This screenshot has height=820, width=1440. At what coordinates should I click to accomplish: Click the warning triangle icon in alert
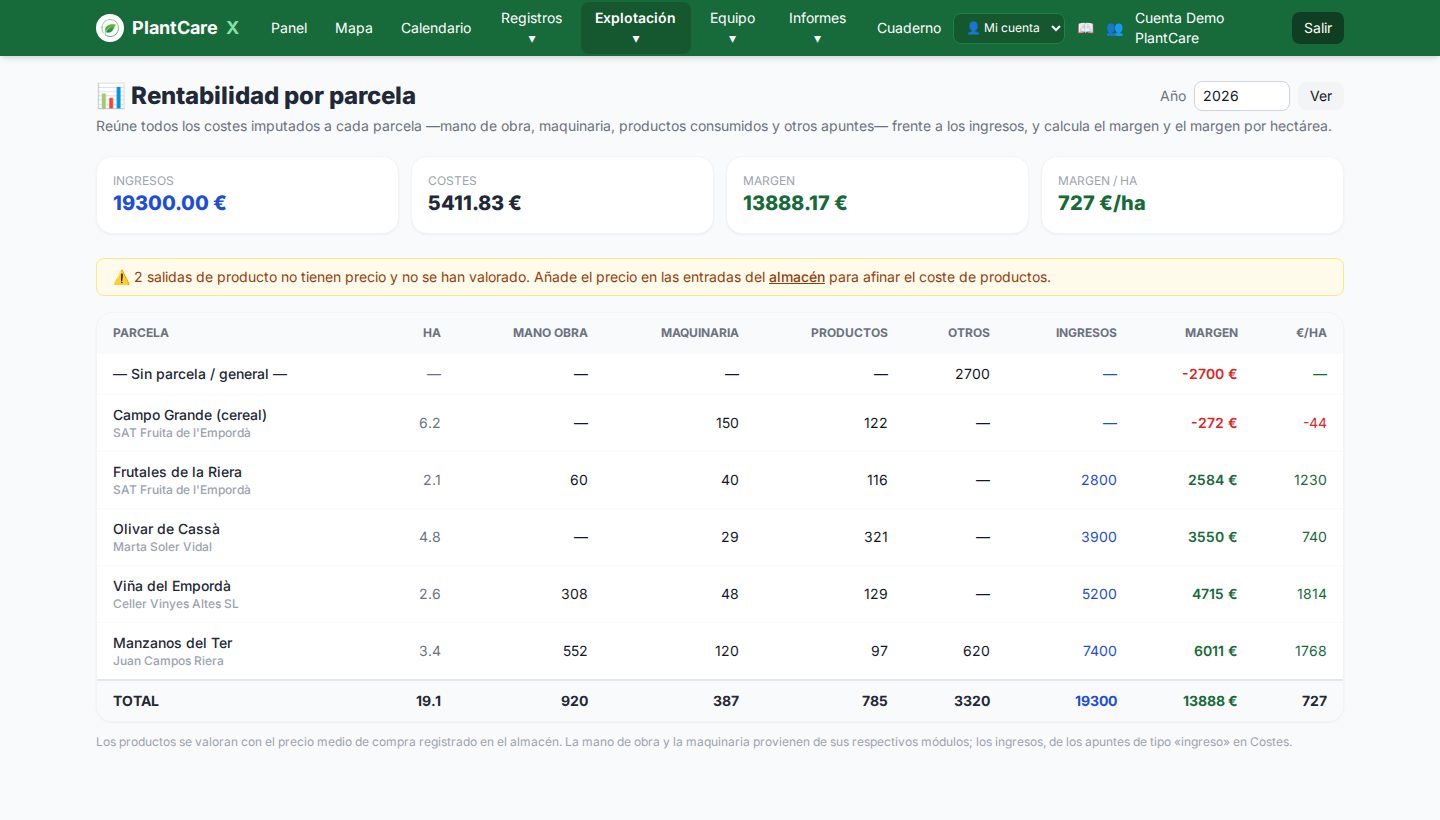(x=121, y=277)
